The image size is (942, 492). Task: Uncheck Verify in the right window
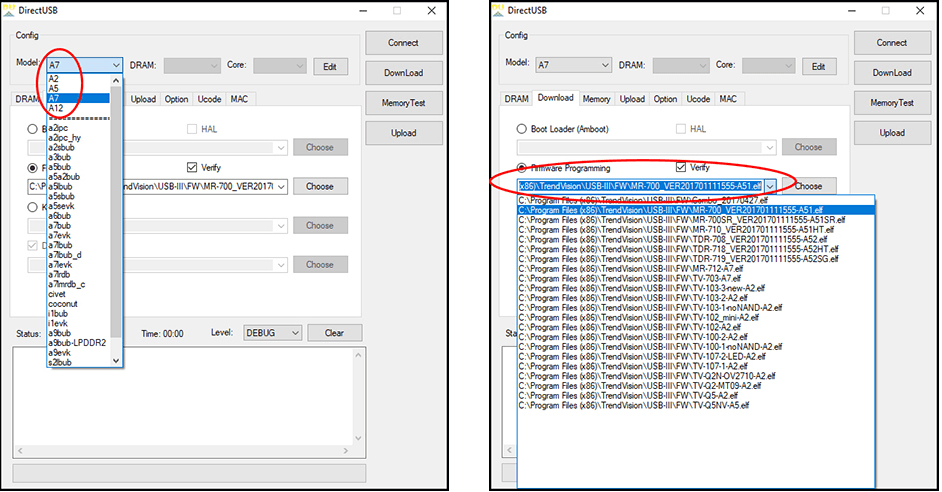[683, 167]
